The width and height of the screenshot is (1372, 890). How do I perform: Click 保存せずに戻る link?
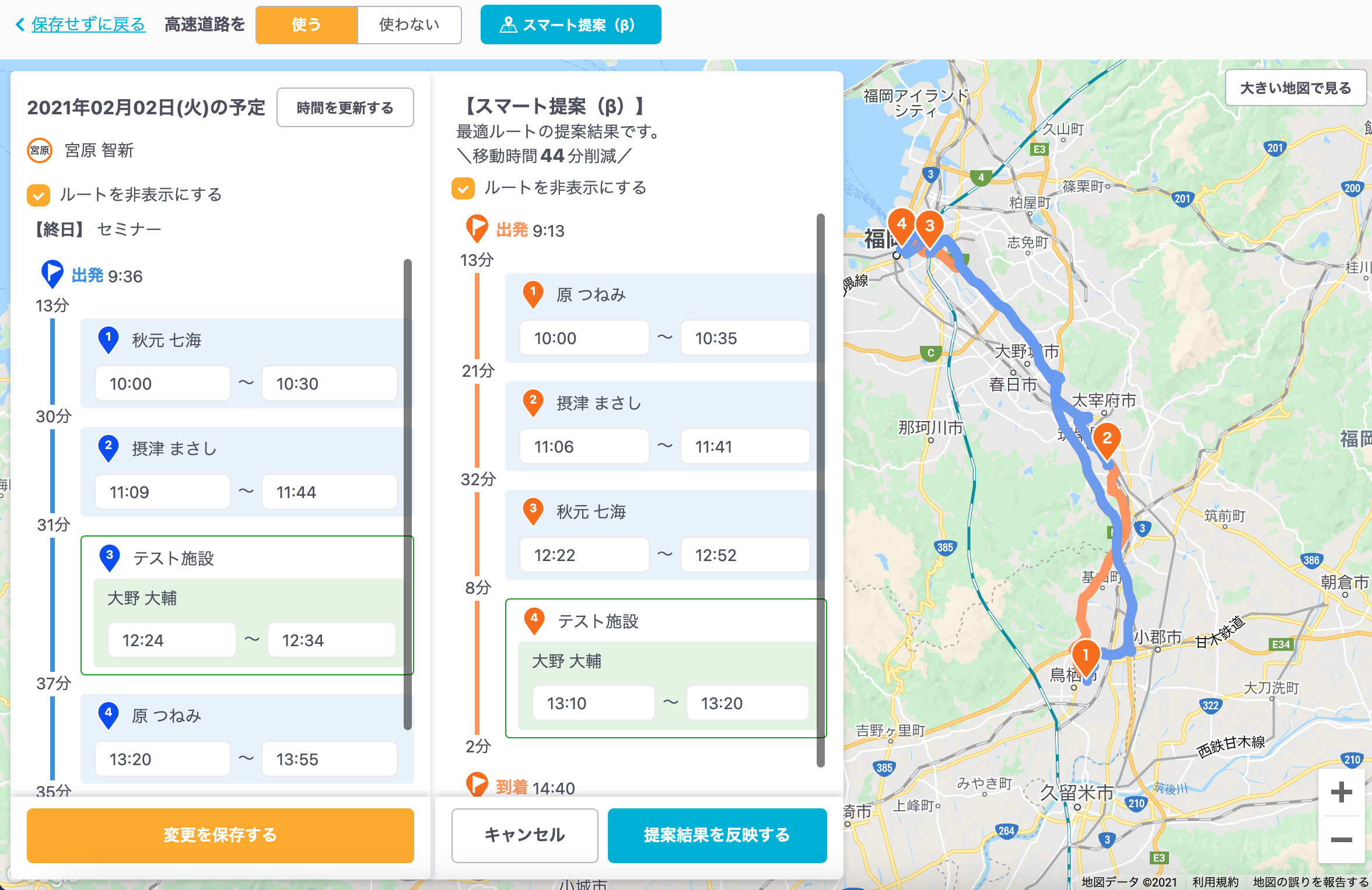pos(88,24)
